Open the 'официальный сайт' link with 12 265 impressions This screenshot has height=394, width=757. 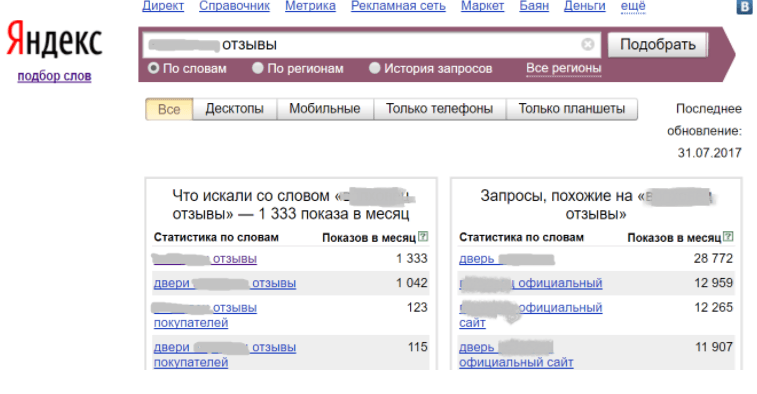(x=531, y=315)
